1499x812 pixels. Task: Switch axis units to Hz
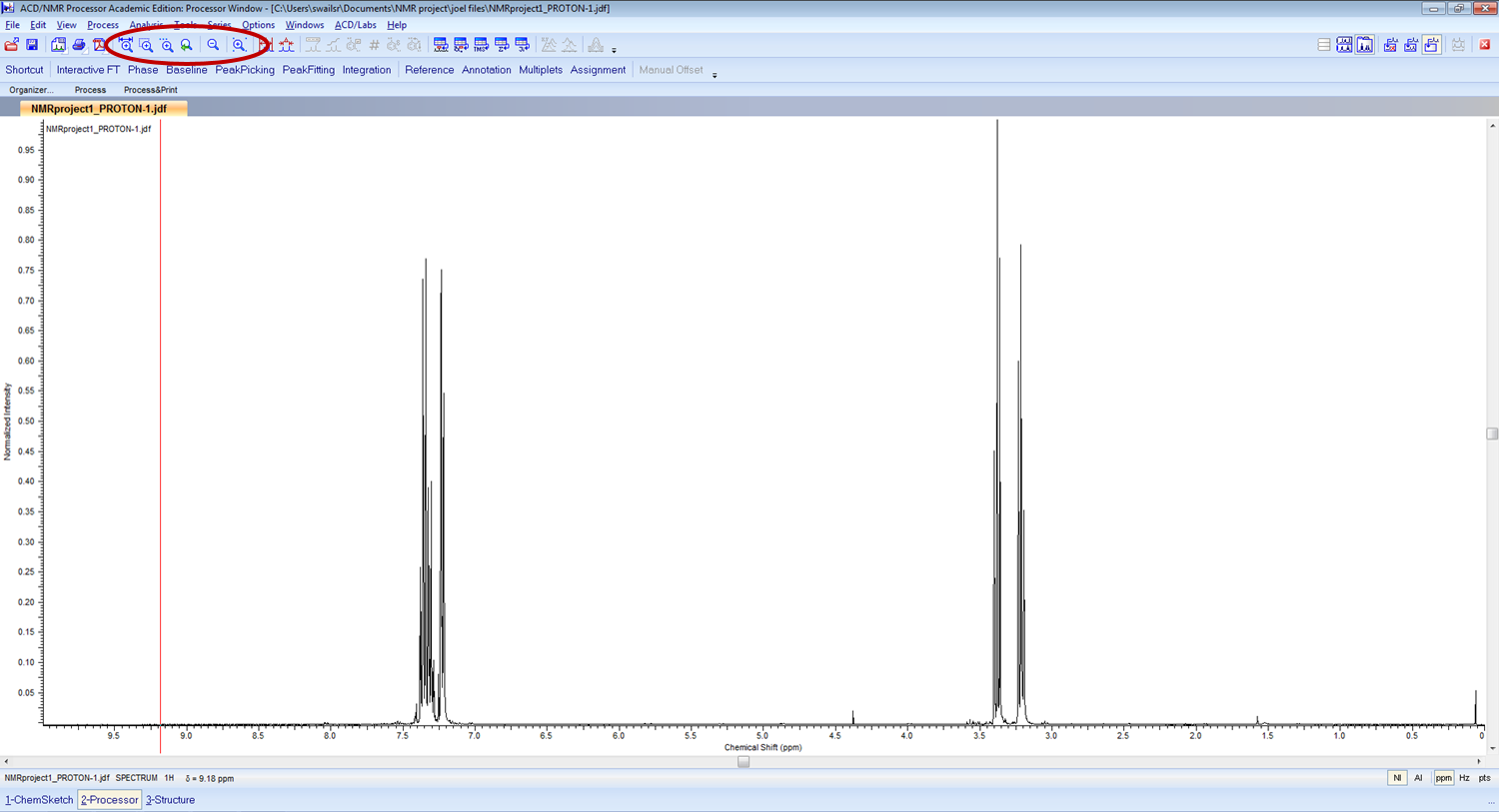tap(1464, 778)
